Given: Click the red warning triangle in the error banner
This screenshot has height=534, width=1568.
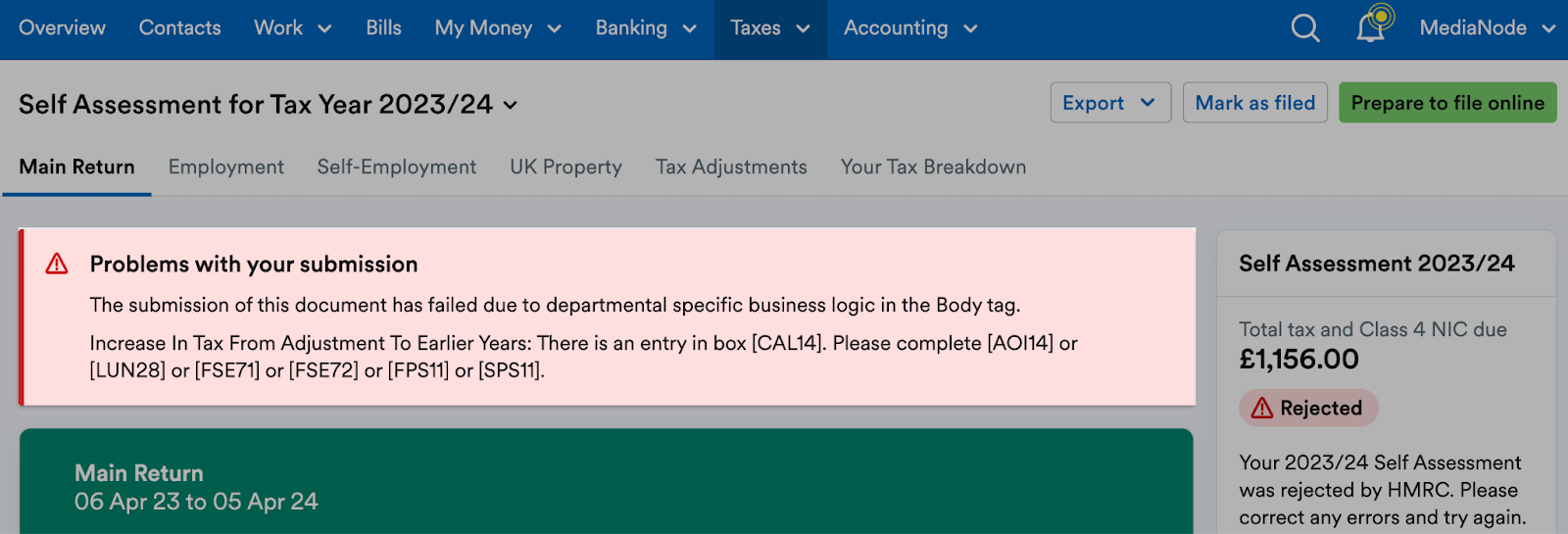Looking at the screenshot, I should 57,264.
